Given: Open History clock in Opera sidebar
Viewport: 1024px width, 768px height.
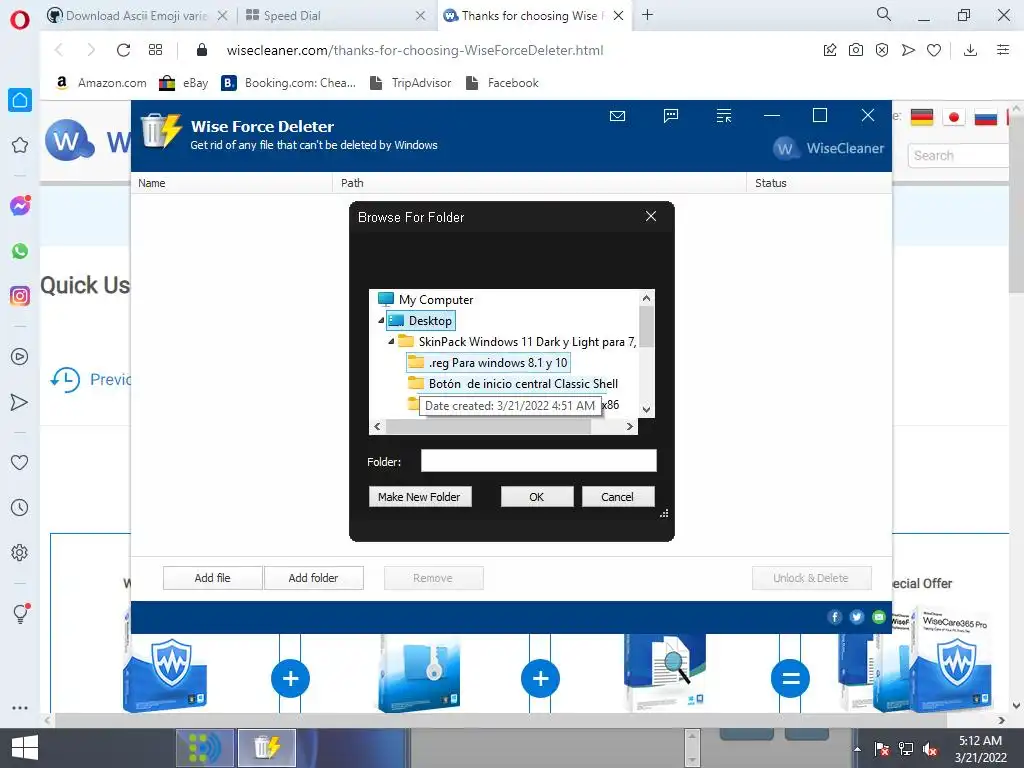Looking at the screenshot, I should coord(20,507).
